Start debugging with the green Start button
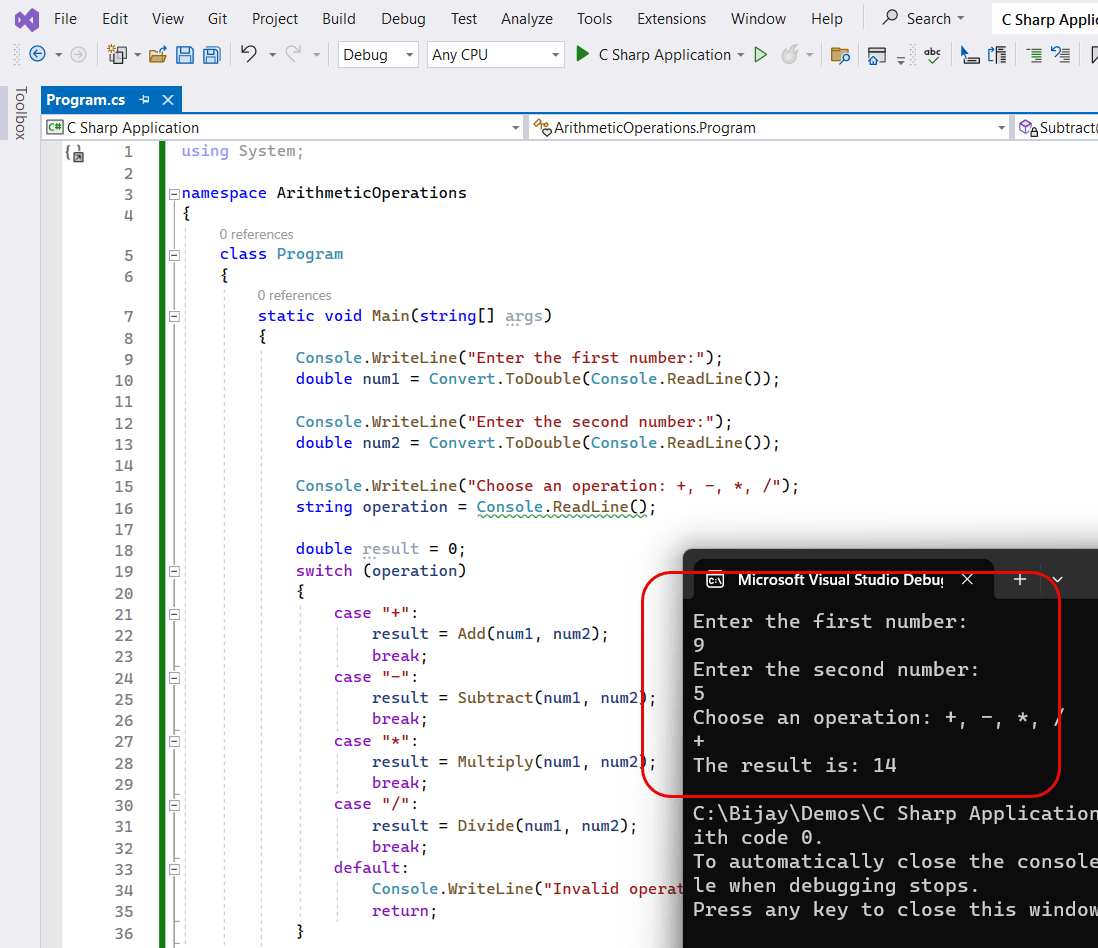 583,55
